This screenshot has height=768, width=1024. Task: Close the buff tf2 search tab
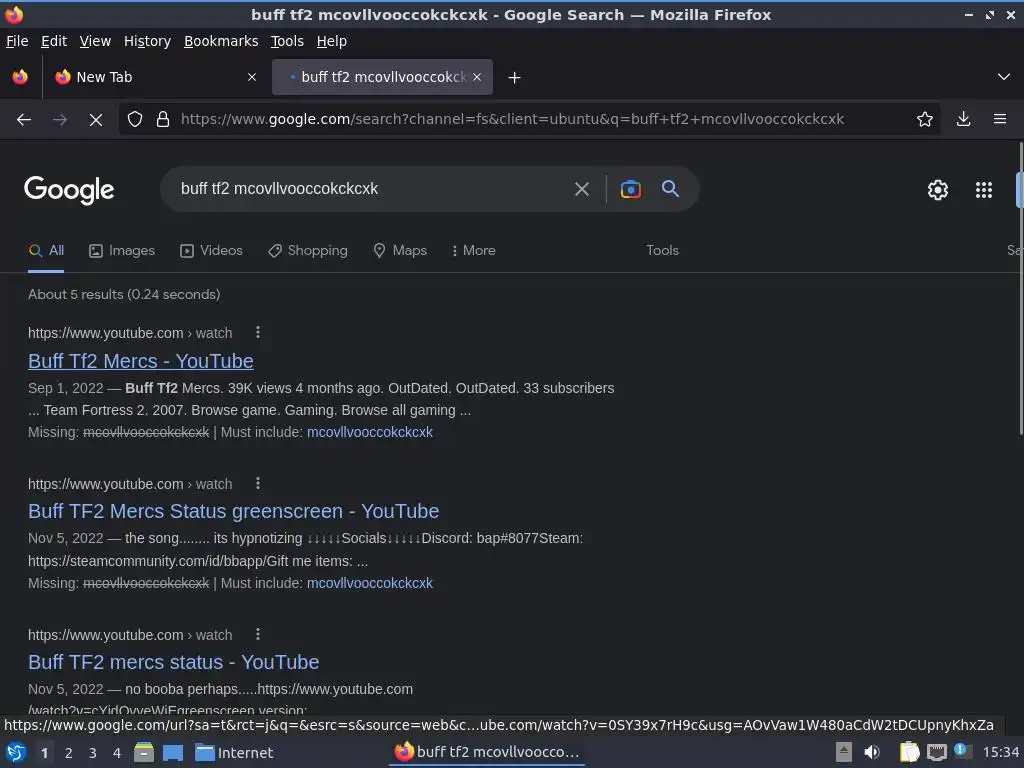[477, 77]
